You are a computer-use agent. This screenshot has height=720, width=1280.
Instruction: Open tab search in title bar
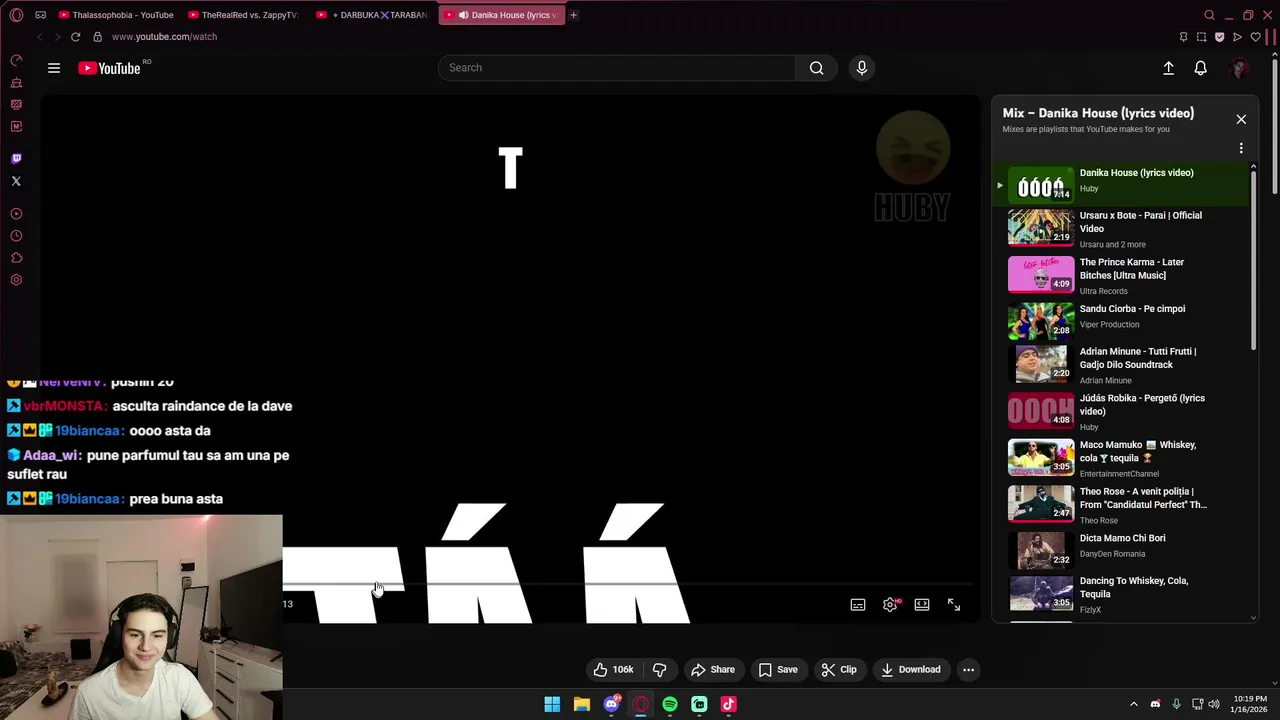1209,15
